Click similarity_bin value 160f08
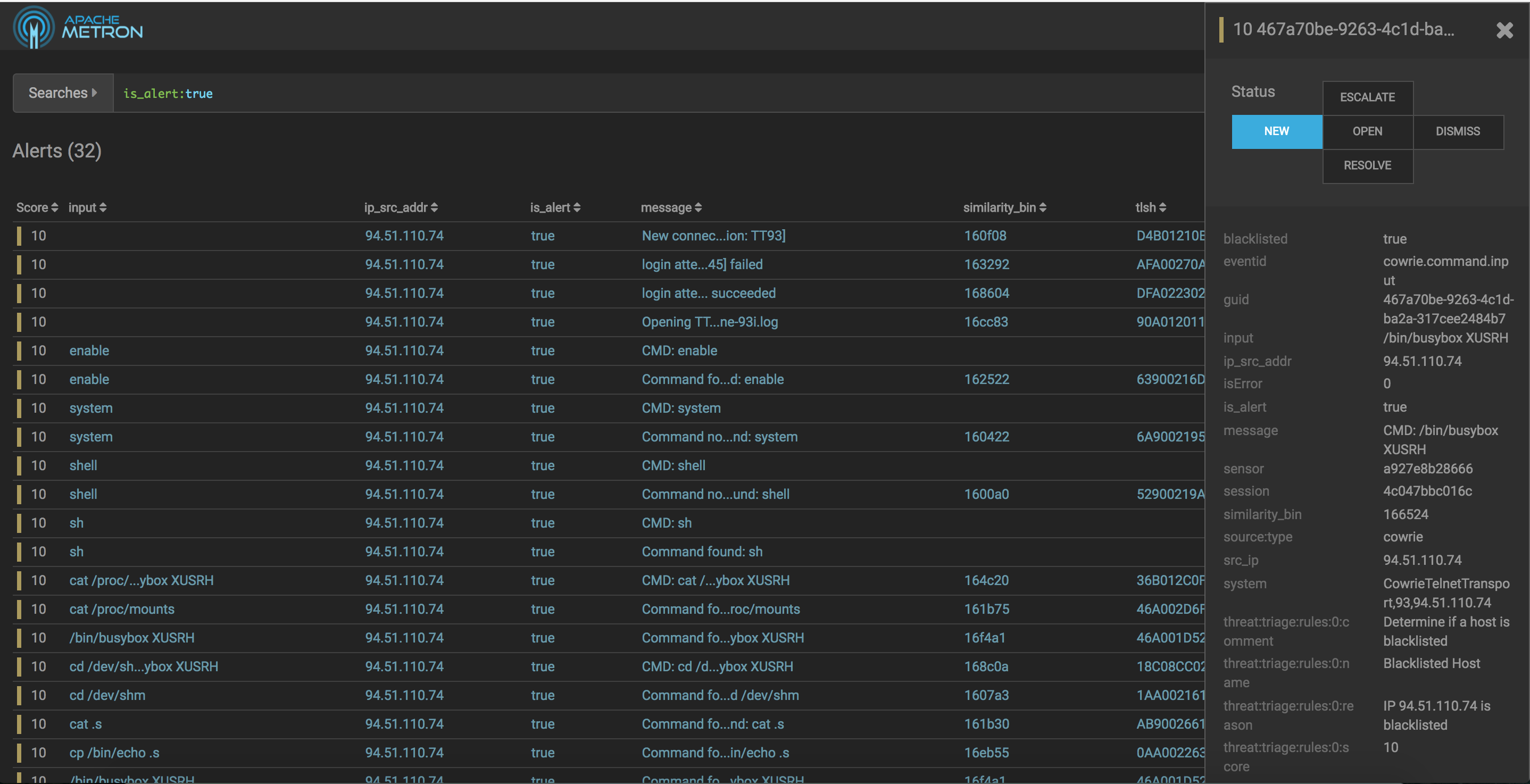1530x784 pixels. tap(985, 236)
